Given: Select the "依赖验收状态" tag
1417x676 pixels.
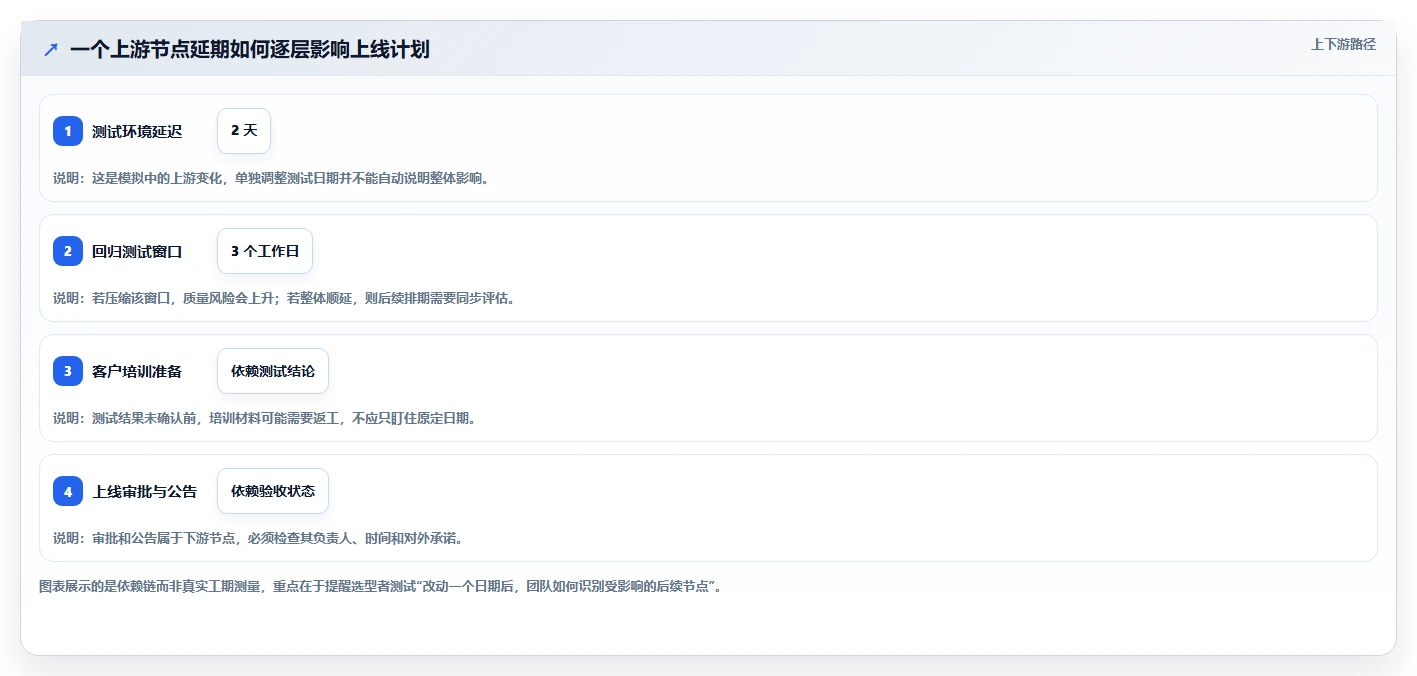Looking at the screenshot, I should (273, 491).
